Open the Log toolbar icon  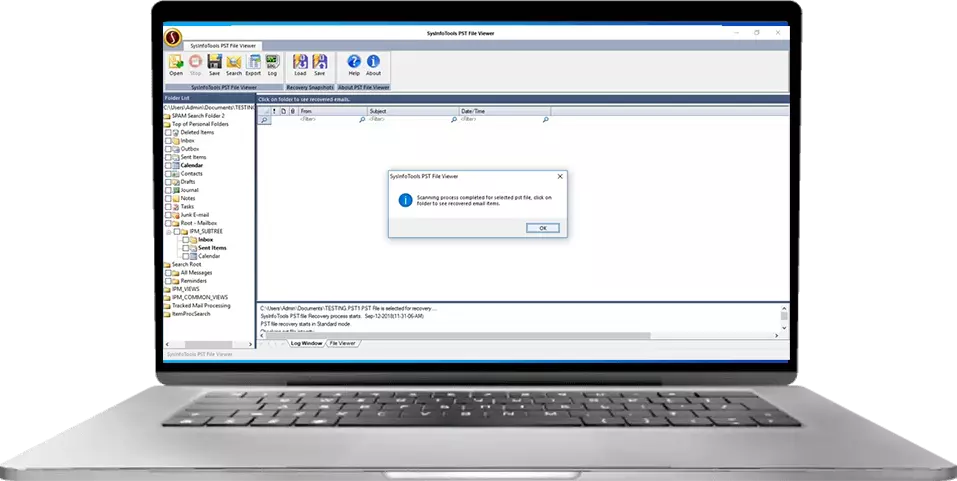click(x=272, y=62)
